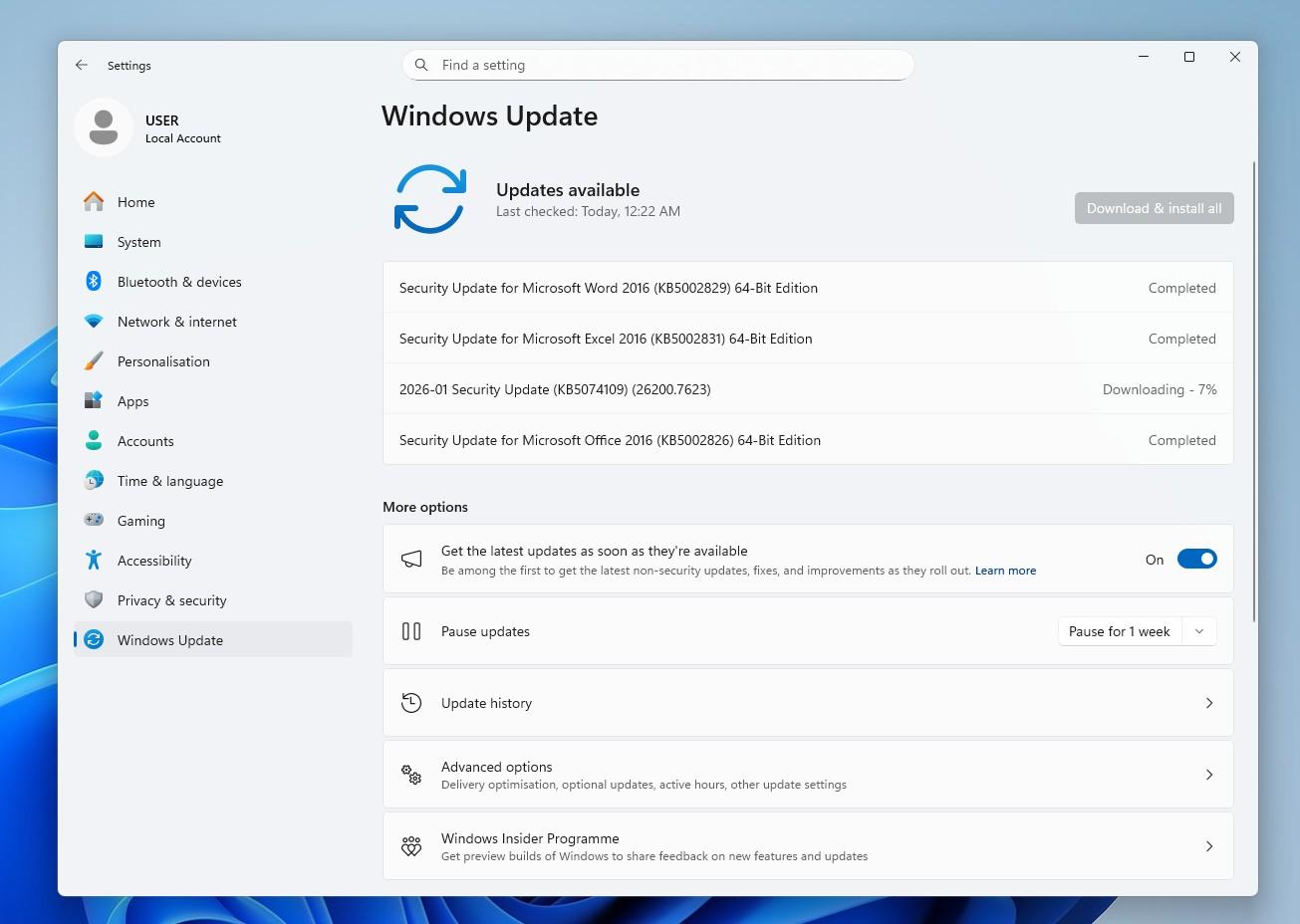Open Bluetooth & devices settings icon
The width and height of the screenshot is (1300, 924).
(94, 282)
